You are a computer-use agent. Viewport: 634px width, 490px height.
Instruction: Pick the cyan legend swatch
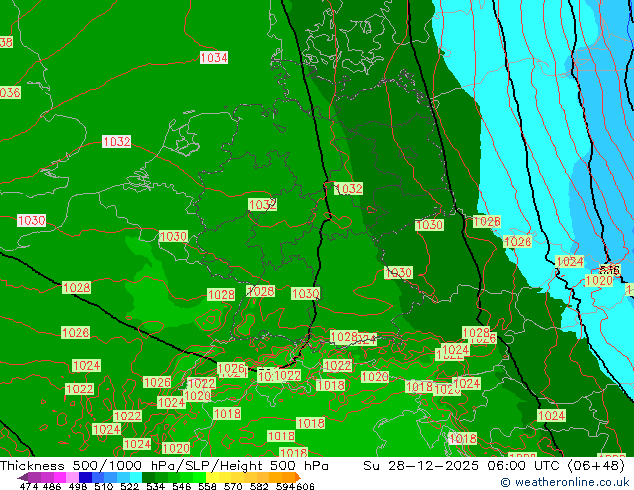point(136,477)
